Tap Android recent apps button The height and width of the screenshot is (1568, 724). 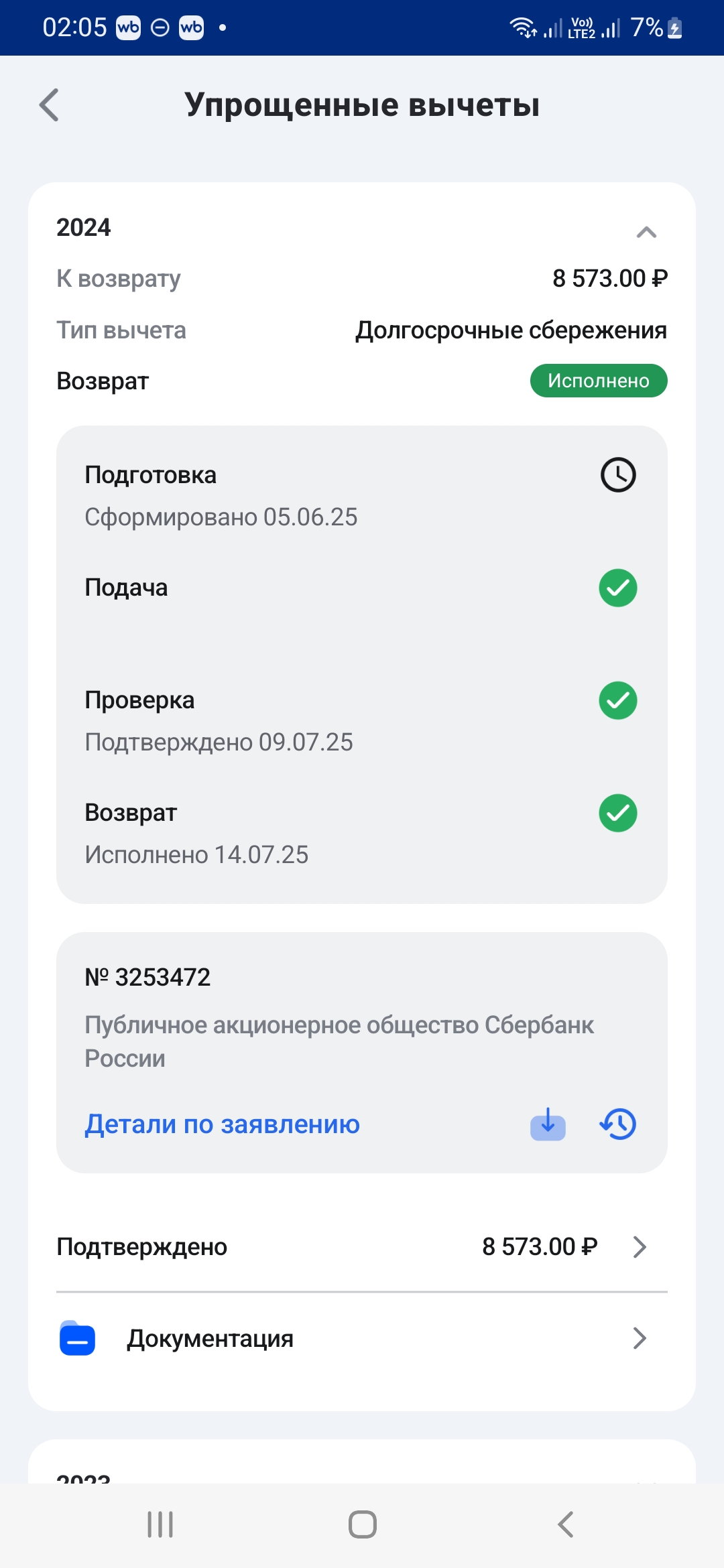pyautogui.click(x=160, y=1524)
